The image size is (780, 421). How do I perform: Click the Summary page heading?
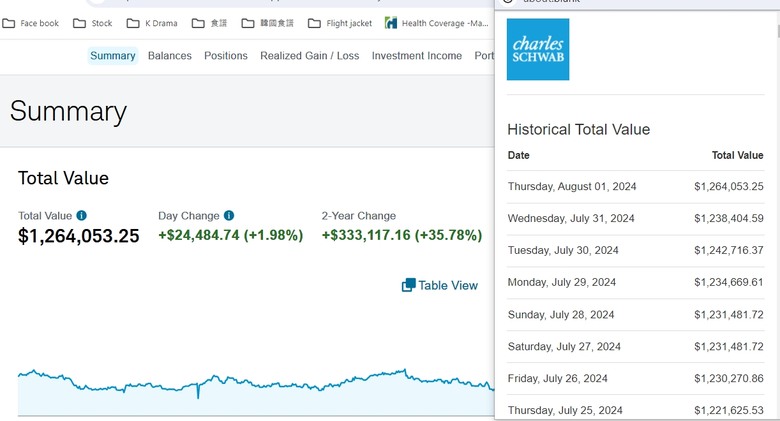pos(68,111)
